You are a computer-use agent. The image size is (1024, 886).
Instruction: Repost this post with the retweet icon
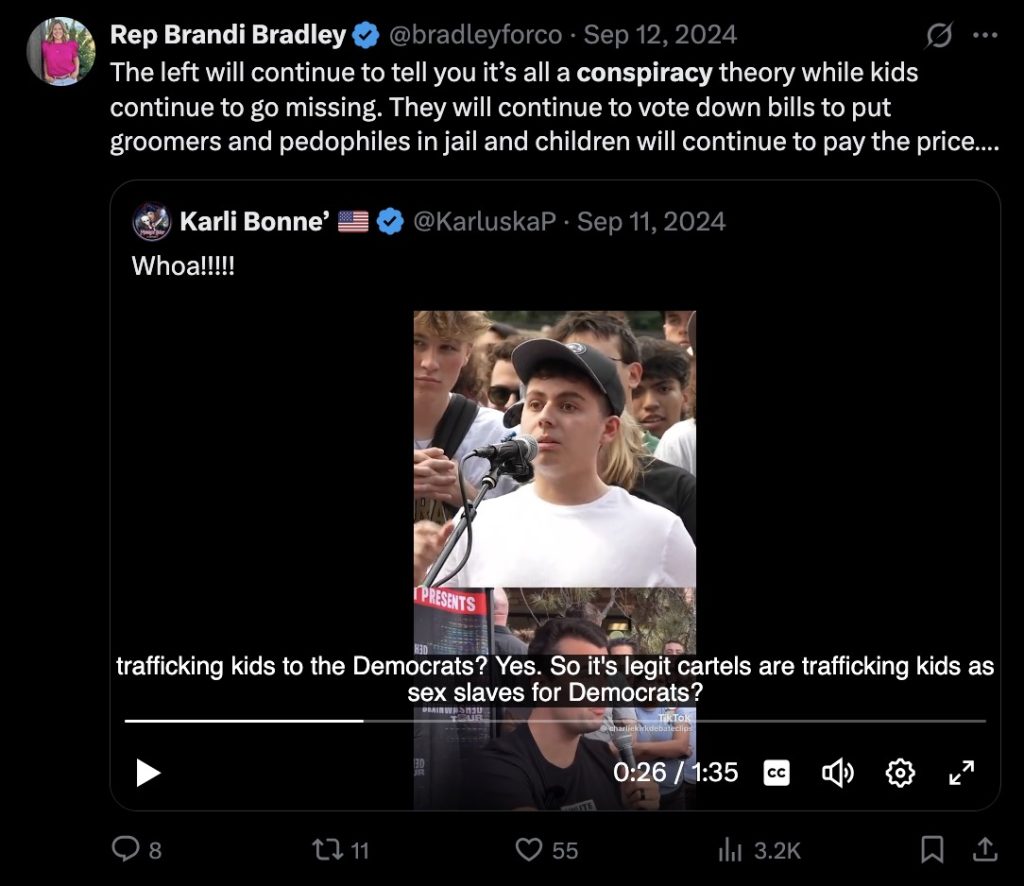pyautogui.click(x=326, y=850)
